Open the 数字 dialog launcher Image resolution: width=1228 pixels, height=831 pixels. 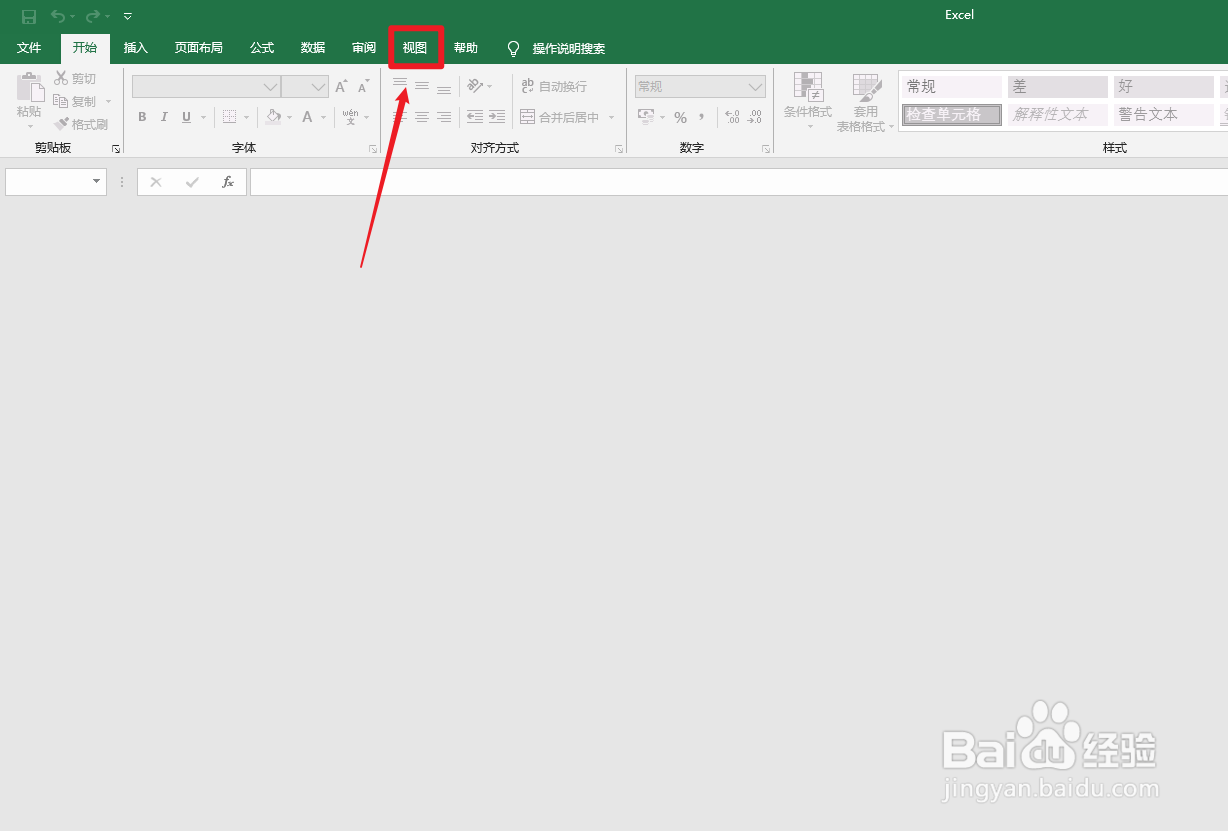766,149
